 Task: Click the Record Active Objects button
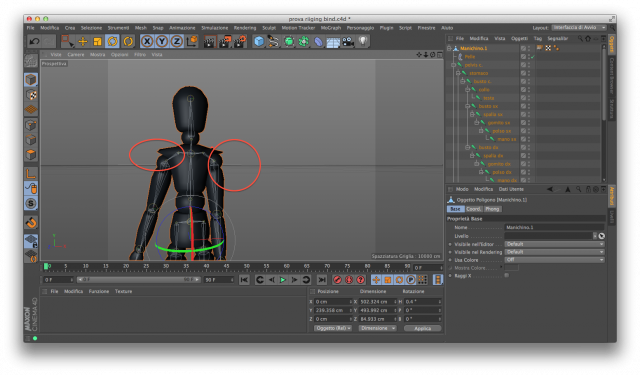[x=337, y=280]
